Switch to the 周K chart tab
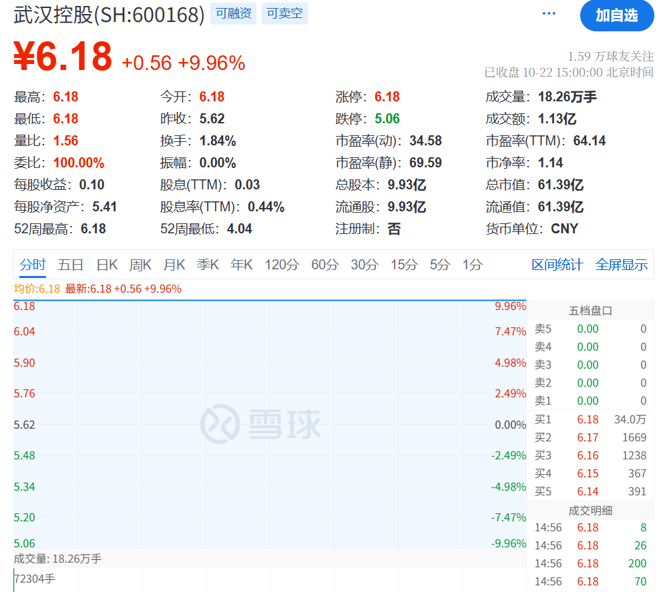The image size is (667, 592). pyautogui.click(x=140, y=265)
